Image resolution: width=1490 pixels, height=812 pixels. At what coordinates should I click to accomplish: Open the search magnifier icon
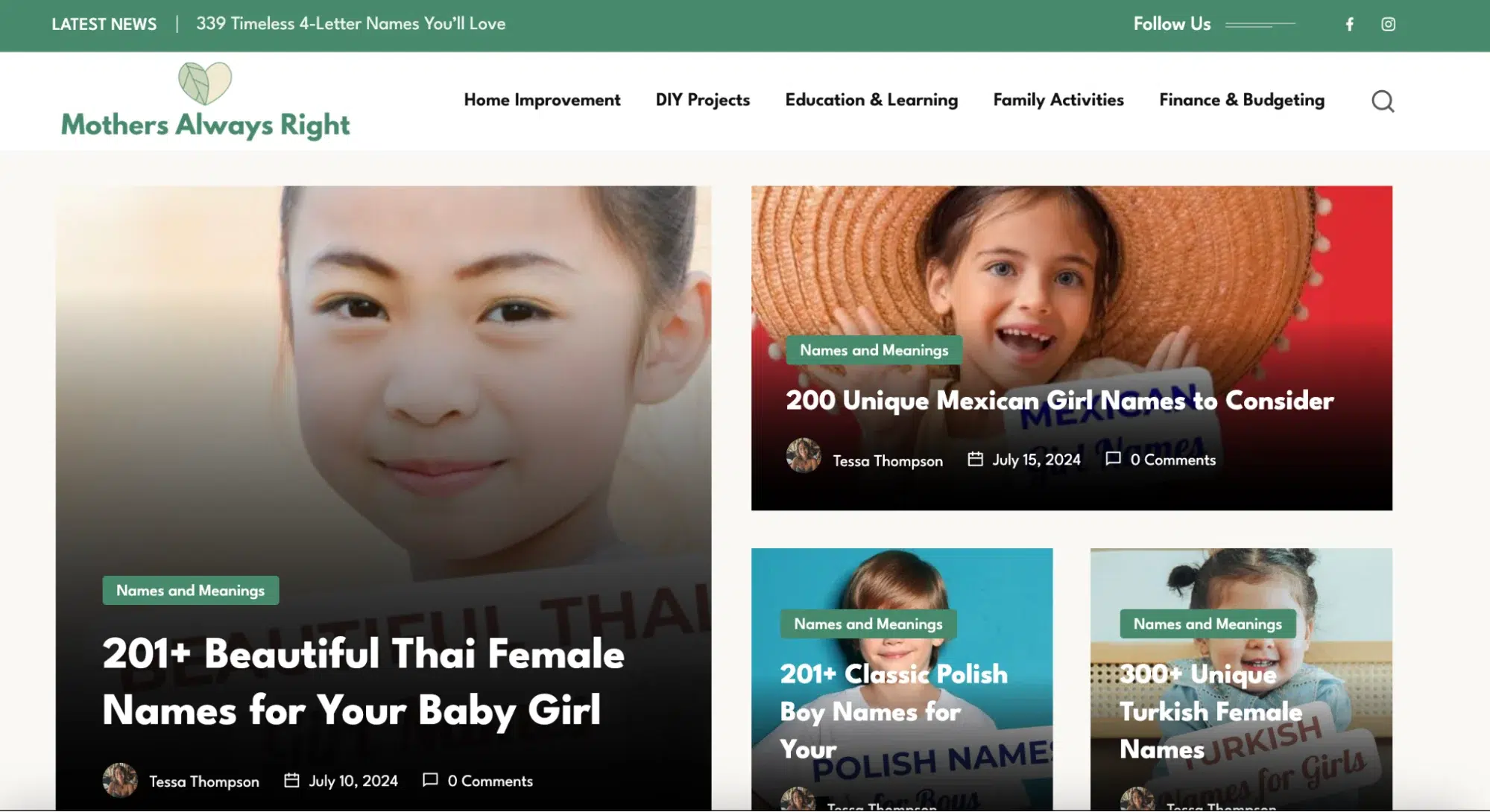[1383, 101]
